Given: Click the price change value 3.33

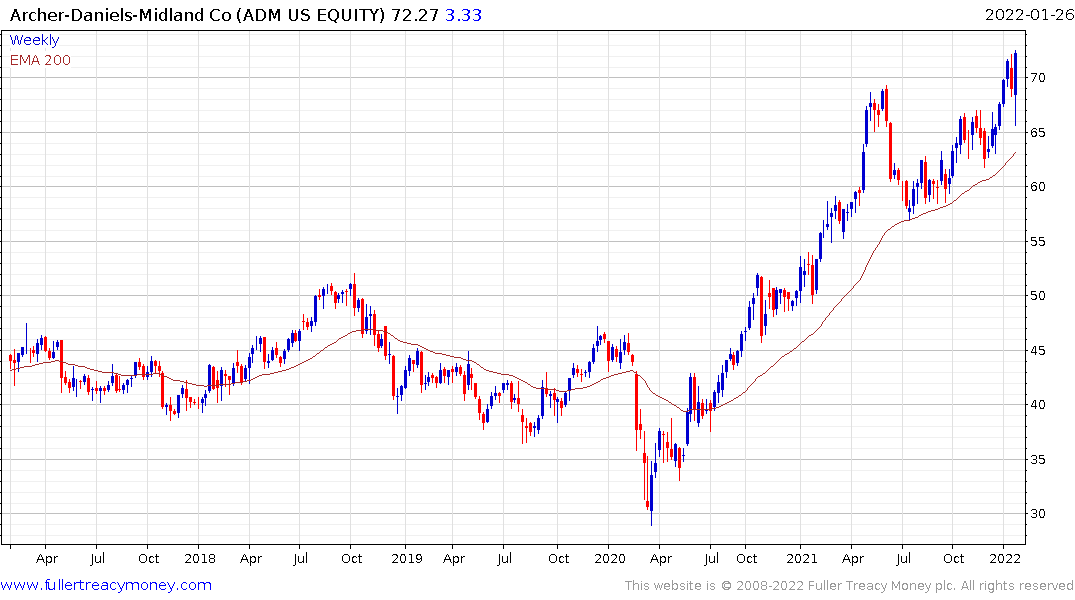Looking at the screenshot, I should [x=463, y=15].
